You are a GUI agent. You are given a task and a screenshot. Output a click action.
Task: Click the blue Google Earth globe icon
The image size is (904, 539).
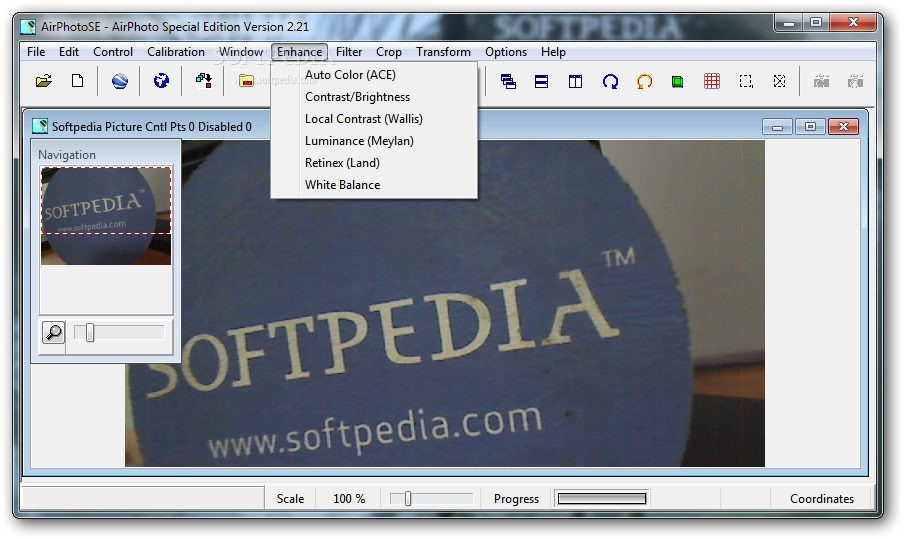(x=120, y=81)
